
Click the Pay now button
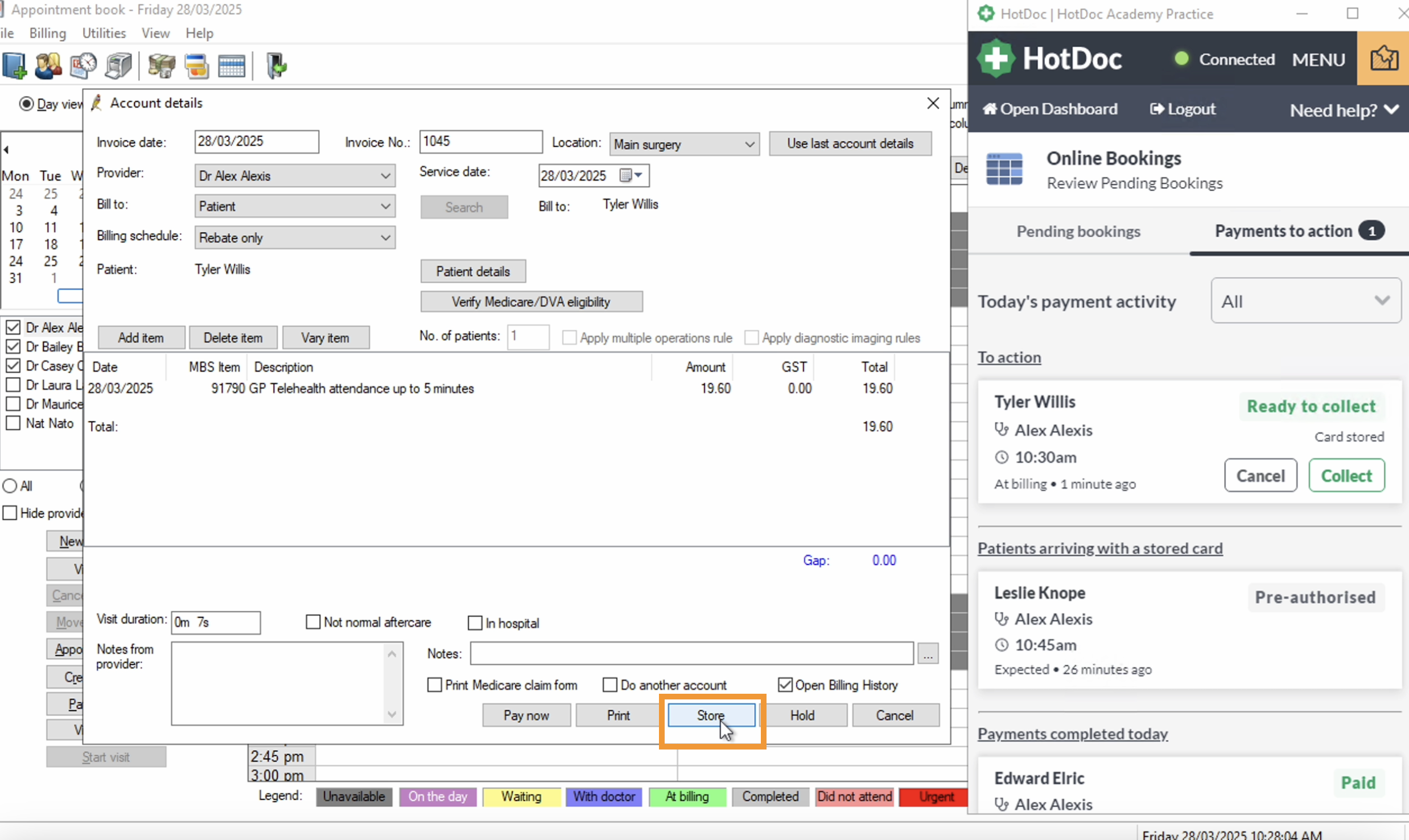tap(526, 715)
